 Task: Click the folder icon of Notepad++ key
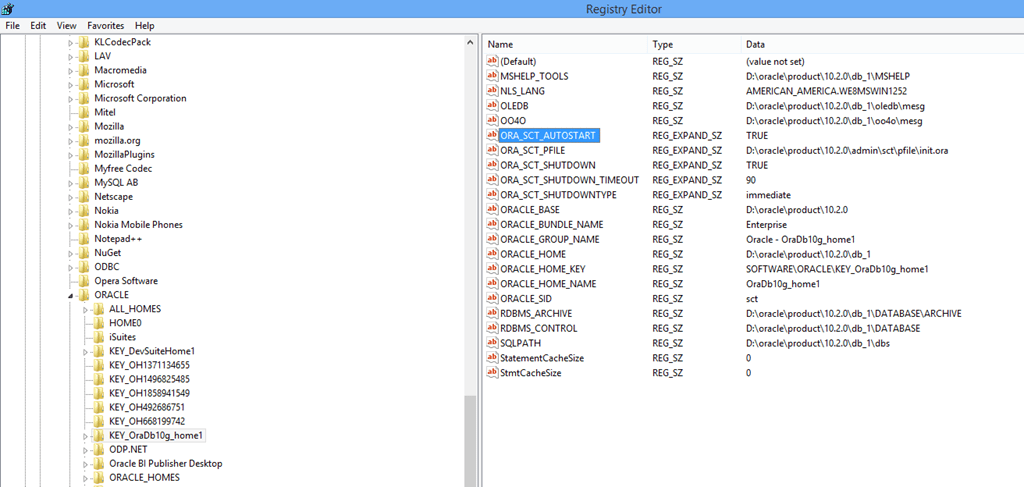[x=84, y=239]
